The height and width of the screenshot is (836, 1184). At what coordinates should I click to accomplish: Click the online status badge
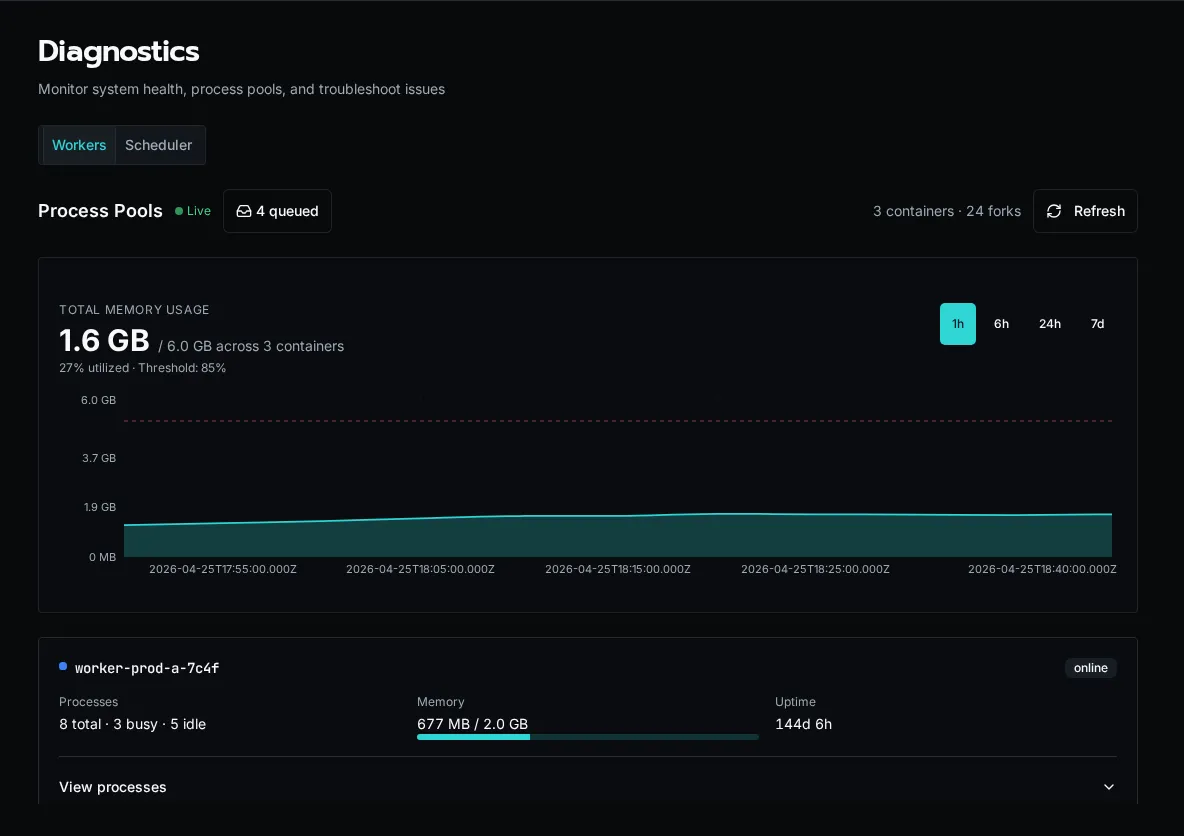pyautogui.click(x=1090, y=668)
